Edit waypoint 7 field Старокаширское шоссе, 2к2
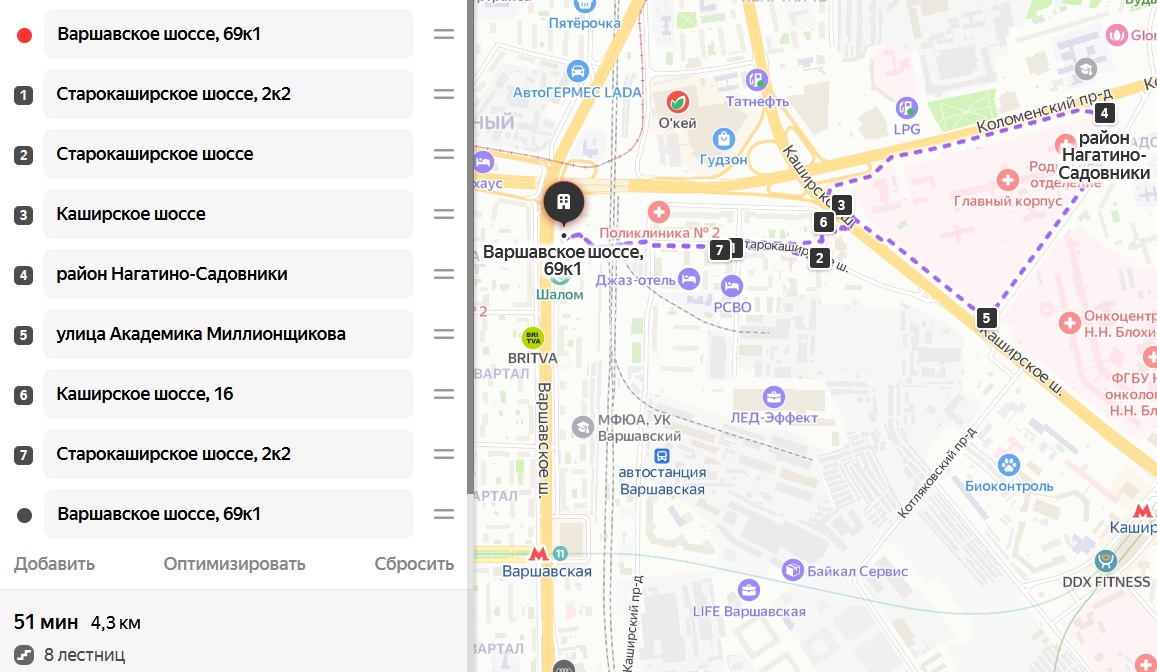Viewport: 1157px width, 672px height. click(x=229, y=454)
